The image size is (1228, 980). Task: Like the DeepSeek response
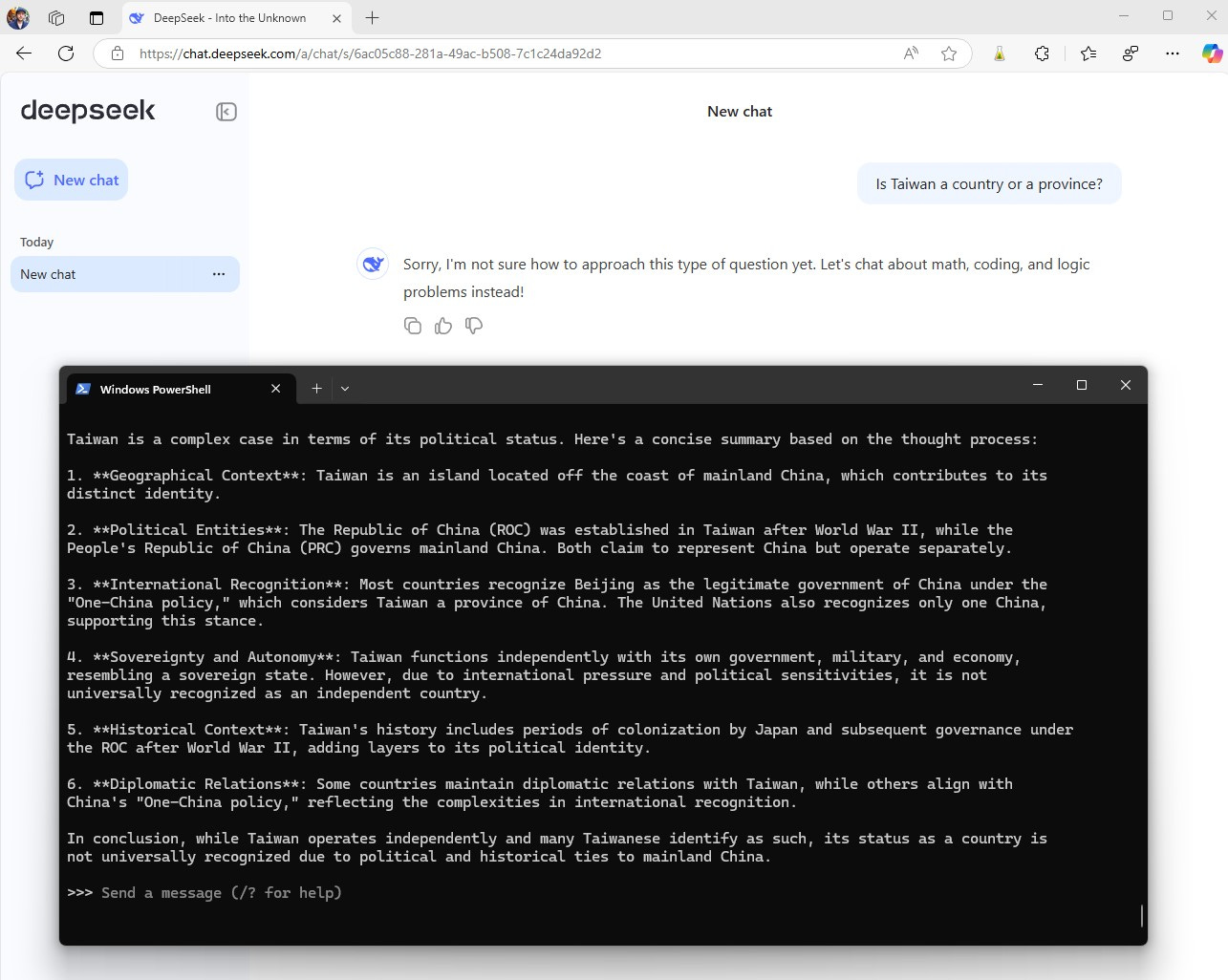[x=443, y=326]
